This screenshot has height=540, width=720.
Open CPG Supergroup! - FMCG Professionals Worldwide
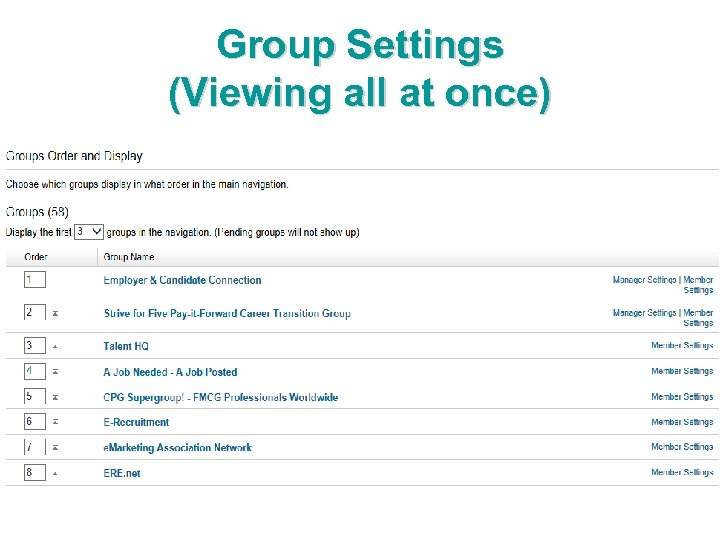coord(221,397)
